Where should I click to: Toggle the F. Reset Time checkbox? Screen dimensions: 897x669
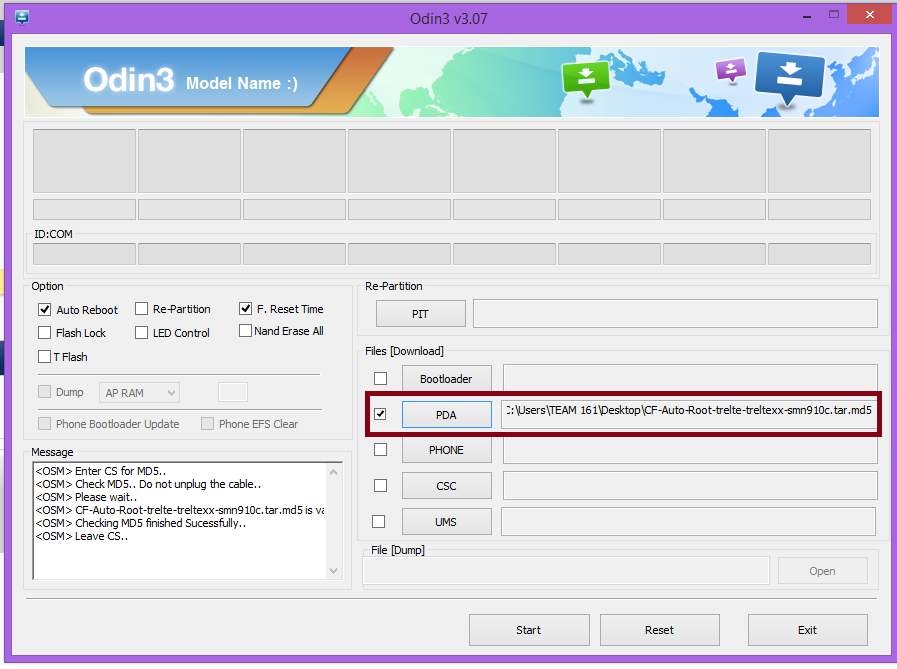coord(245,308)
